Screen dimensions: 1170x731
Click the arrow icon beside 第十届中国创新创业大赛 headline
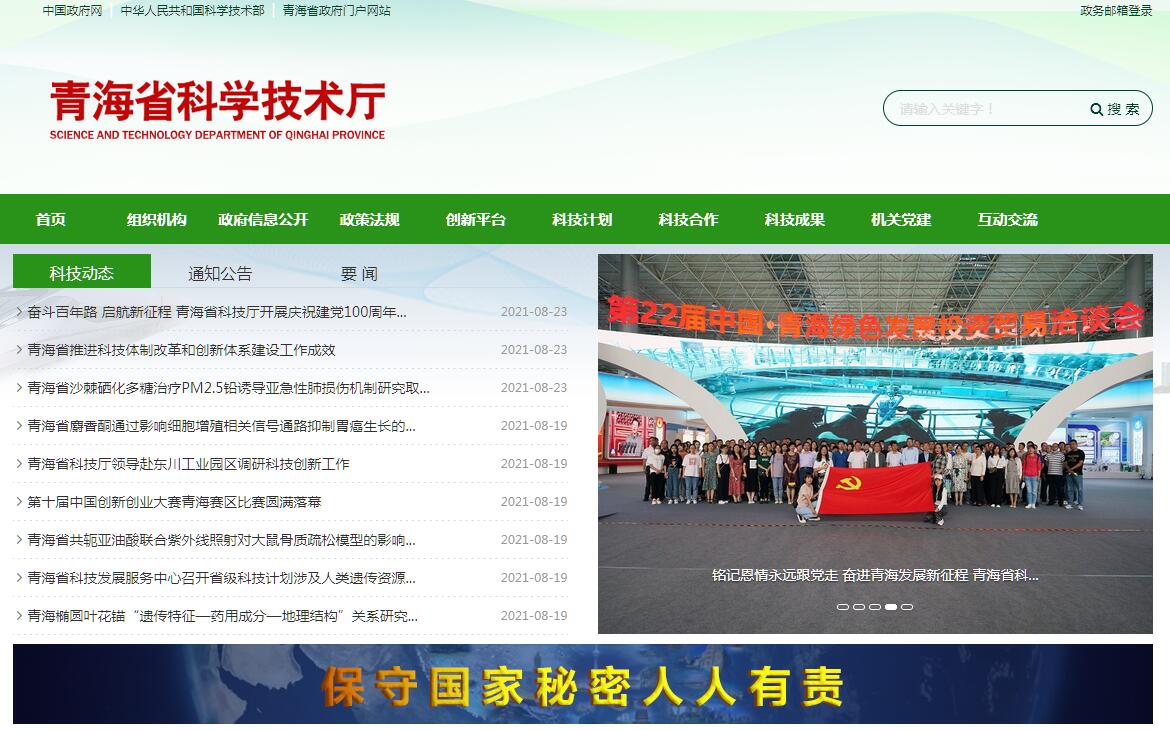[x=19, y=502]
